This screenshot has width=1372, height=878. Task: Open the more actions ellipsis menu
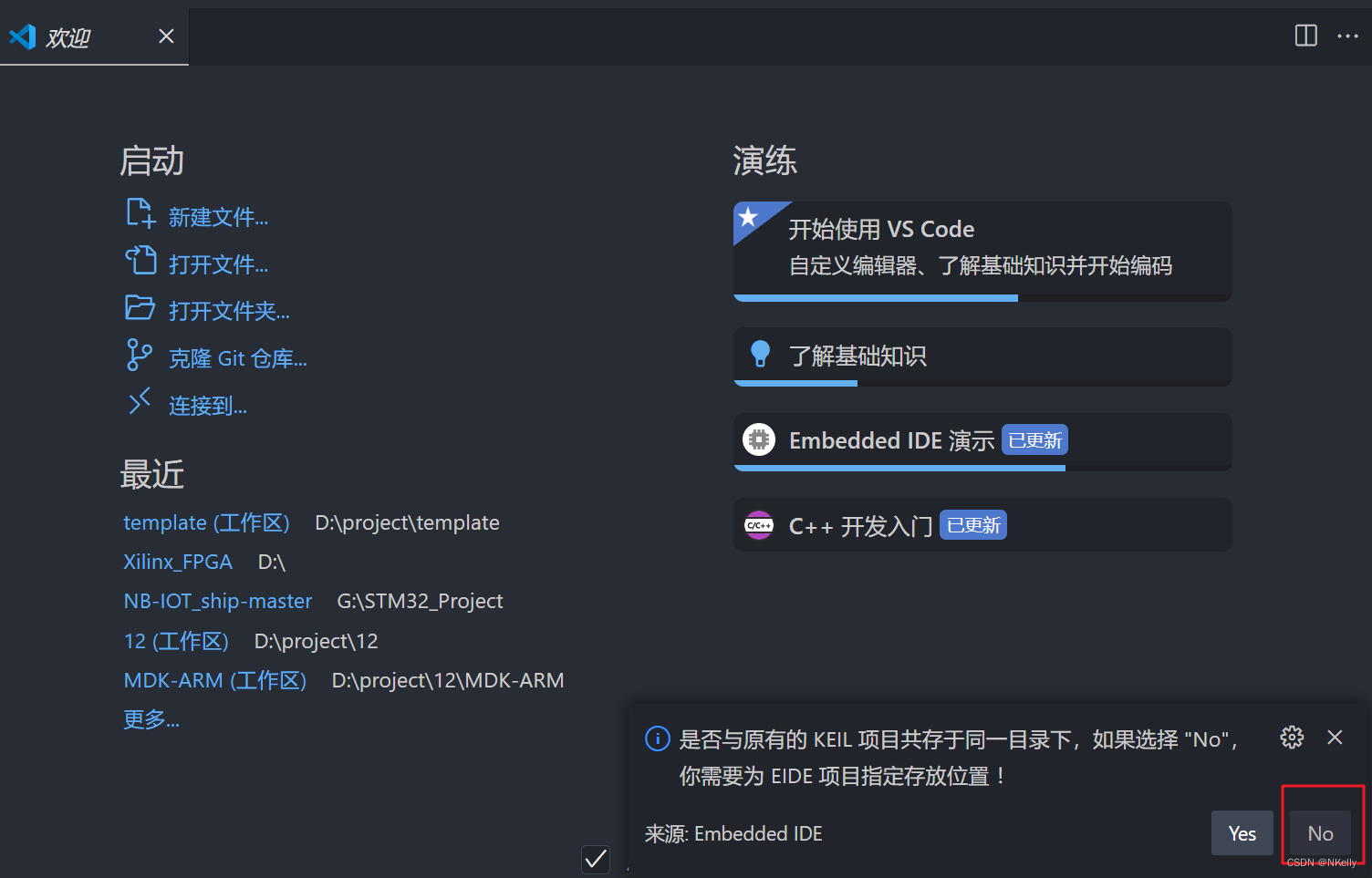[1347, 36]
